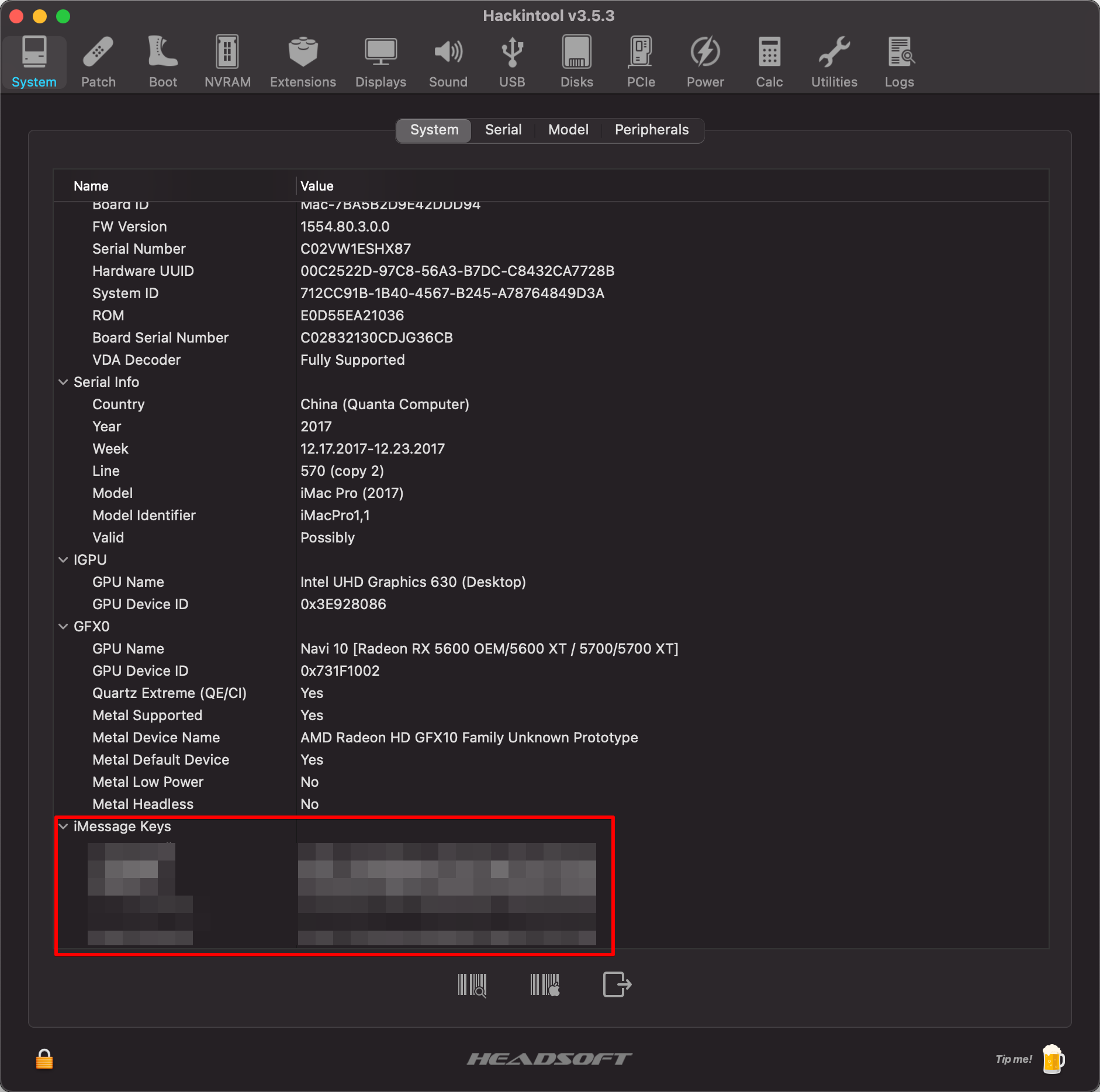Open the Power section
The width and height of the screenshot is (1100, 1092).
point(705,62)
